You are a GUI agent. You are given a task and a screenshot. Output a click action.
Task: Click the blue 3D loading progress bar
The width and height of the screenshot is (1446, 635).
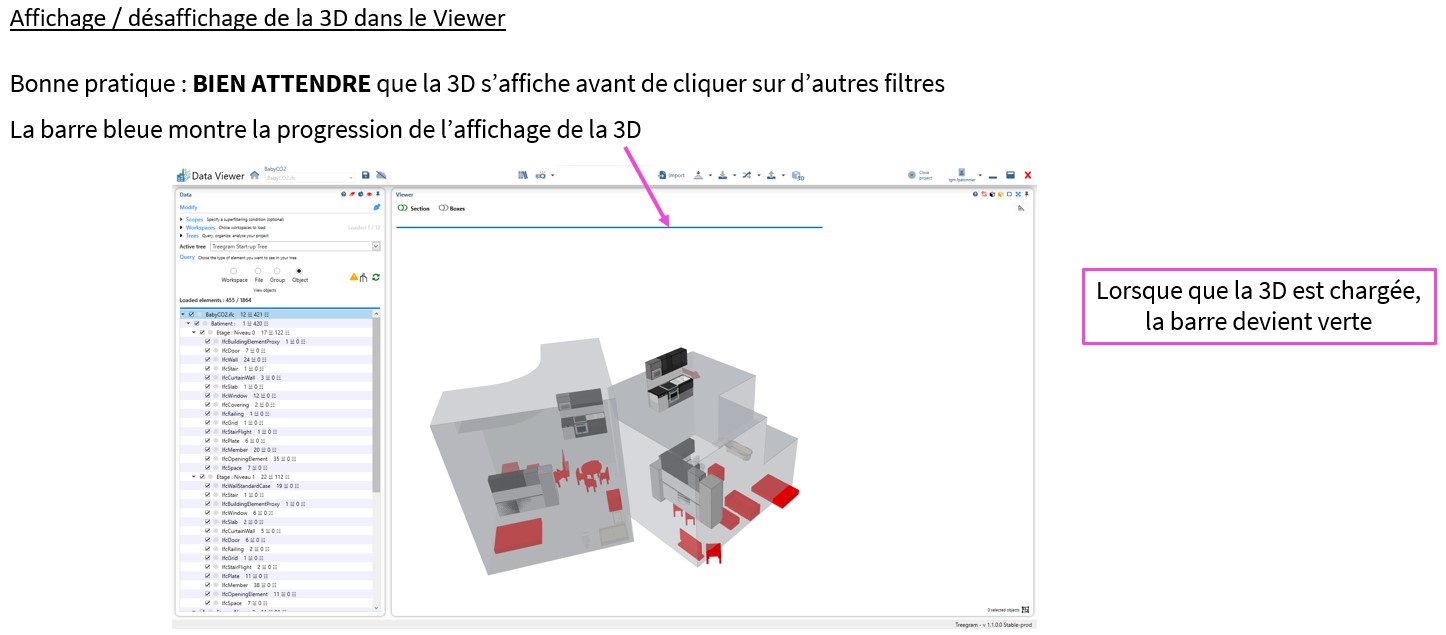coord(608,228)
